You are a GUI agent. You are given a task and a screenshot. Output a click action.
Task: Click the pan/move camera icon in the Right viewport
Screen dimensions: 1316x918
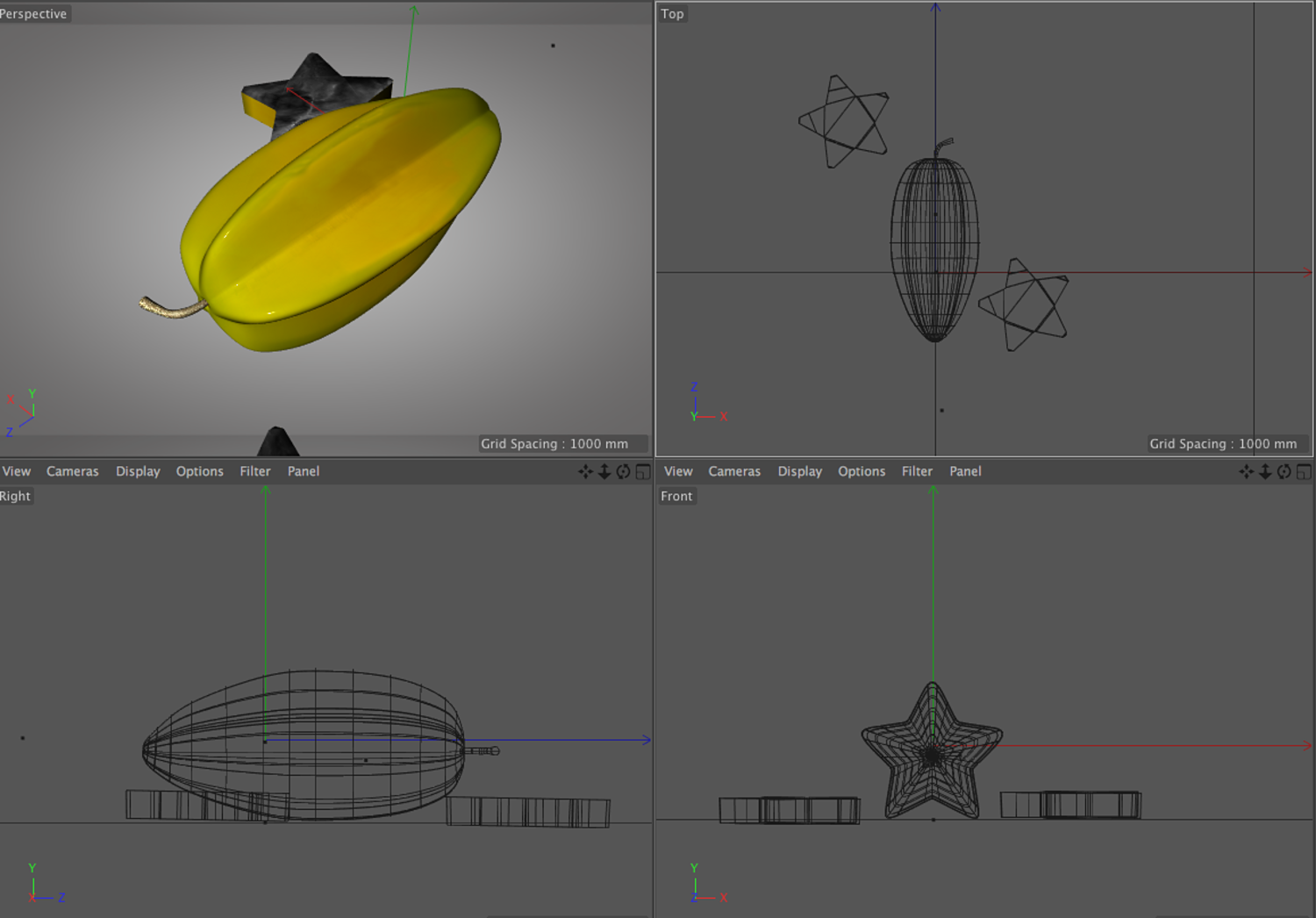(x=585, y=471)
